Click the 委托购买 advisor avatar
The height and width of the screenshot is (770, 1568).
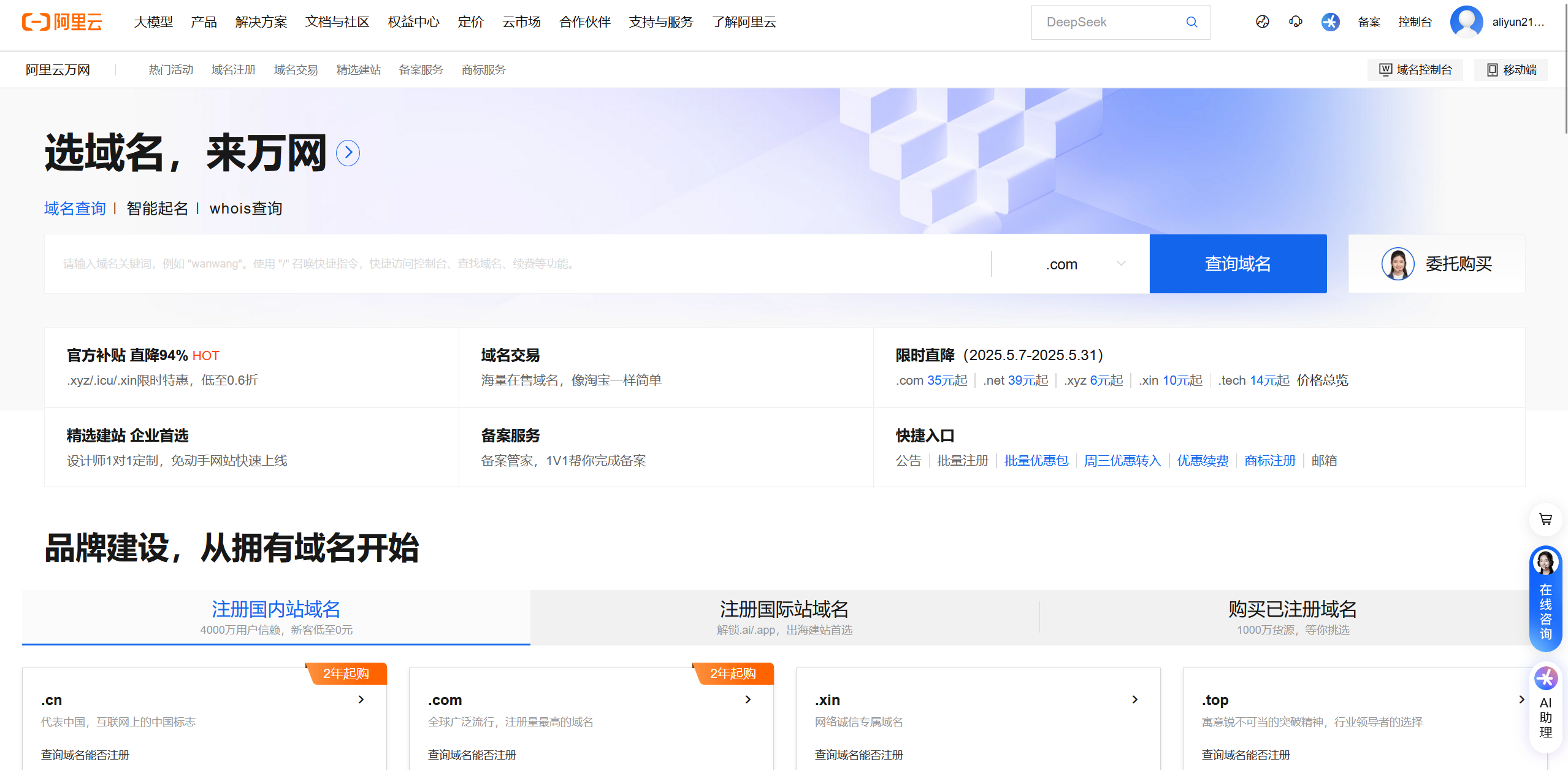coord(1398,264)
